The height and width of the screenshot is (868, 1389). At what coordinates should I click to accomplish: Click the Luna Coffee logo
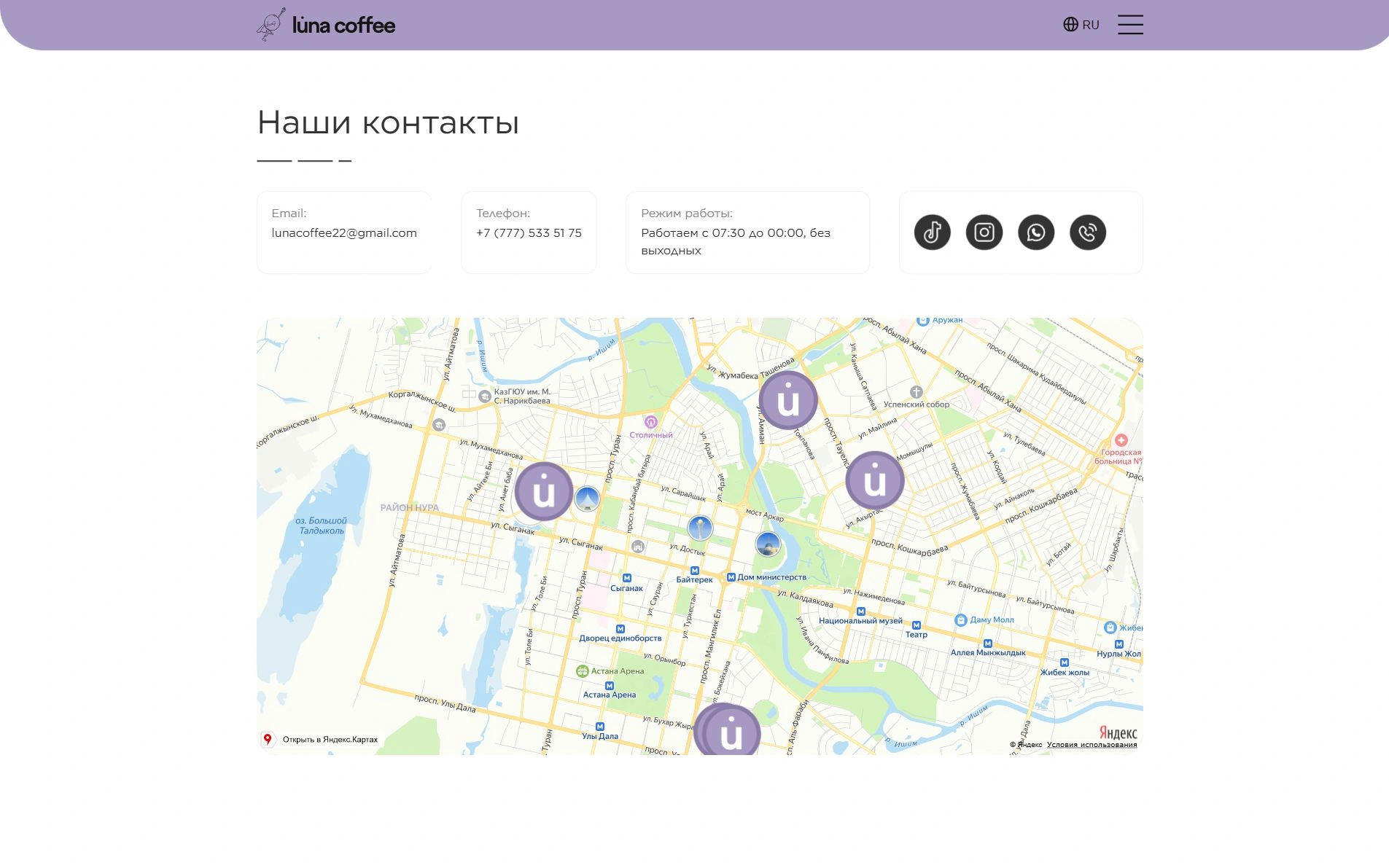coord(326,25)
